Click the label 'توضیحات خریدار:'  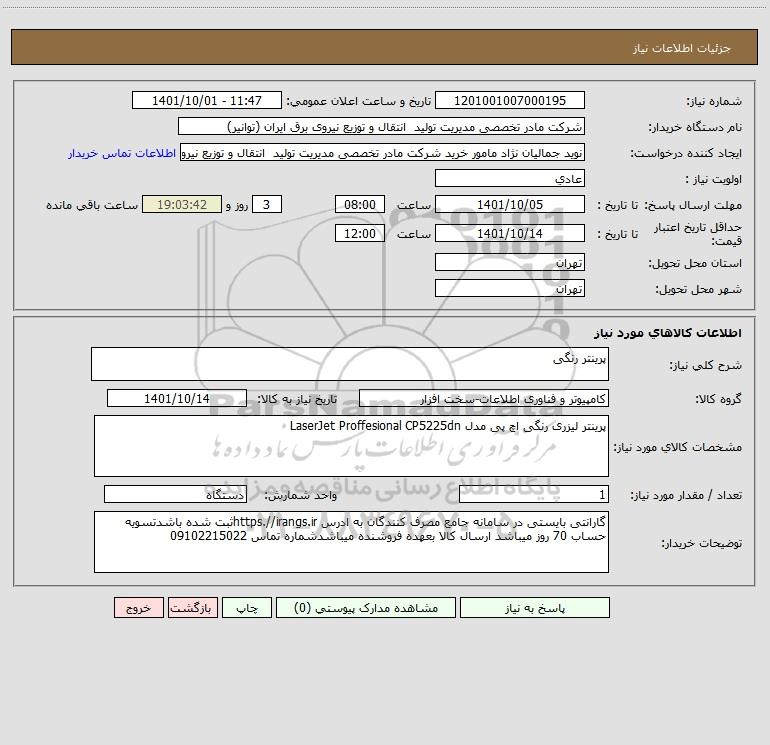(x=701, y=544)
